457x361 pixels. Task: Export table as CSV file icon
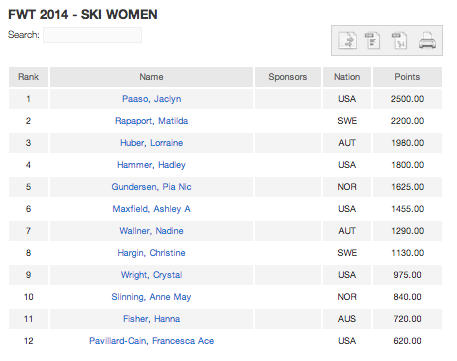pyautogui.click(x=372, y=41)
